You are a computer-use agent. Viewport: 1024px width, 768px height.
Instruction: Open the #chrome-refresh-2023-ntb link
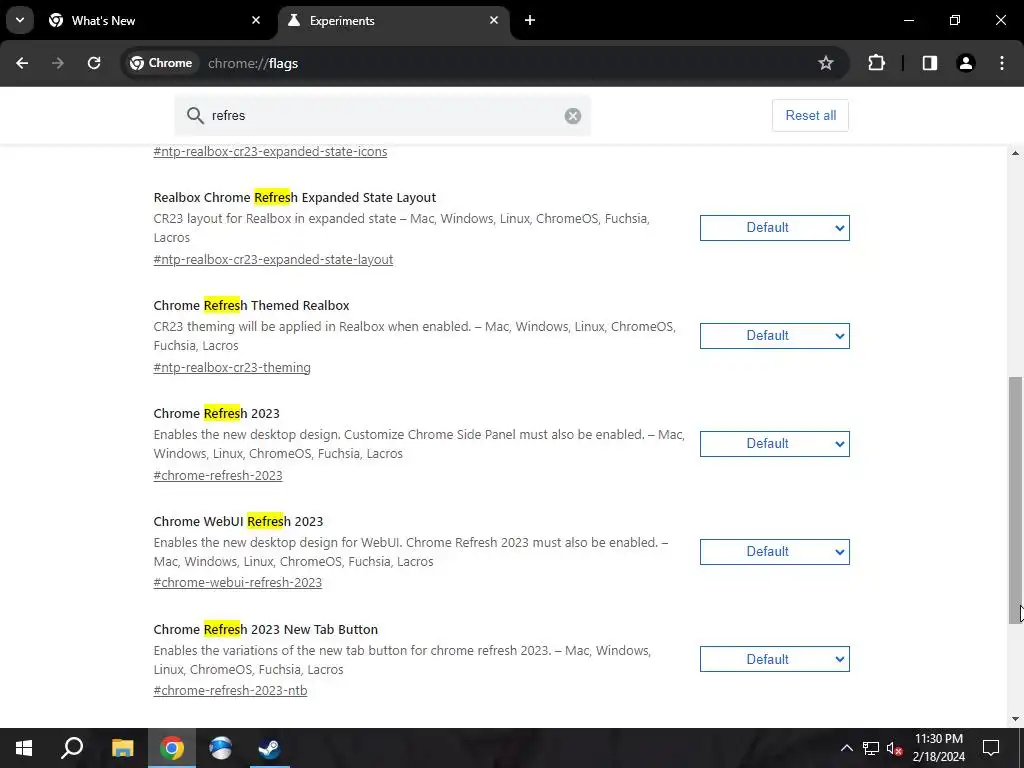(x=230, y=690)
